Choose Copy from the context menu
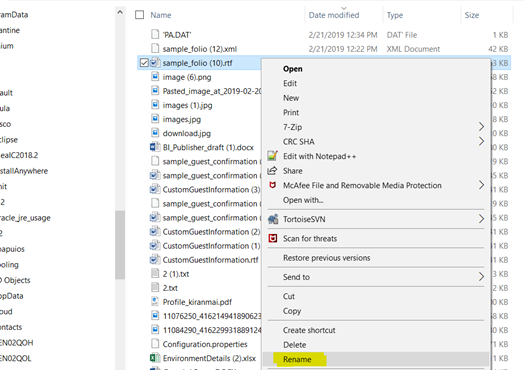This screenshot has height=370, width=525. (x=292, y=311)
